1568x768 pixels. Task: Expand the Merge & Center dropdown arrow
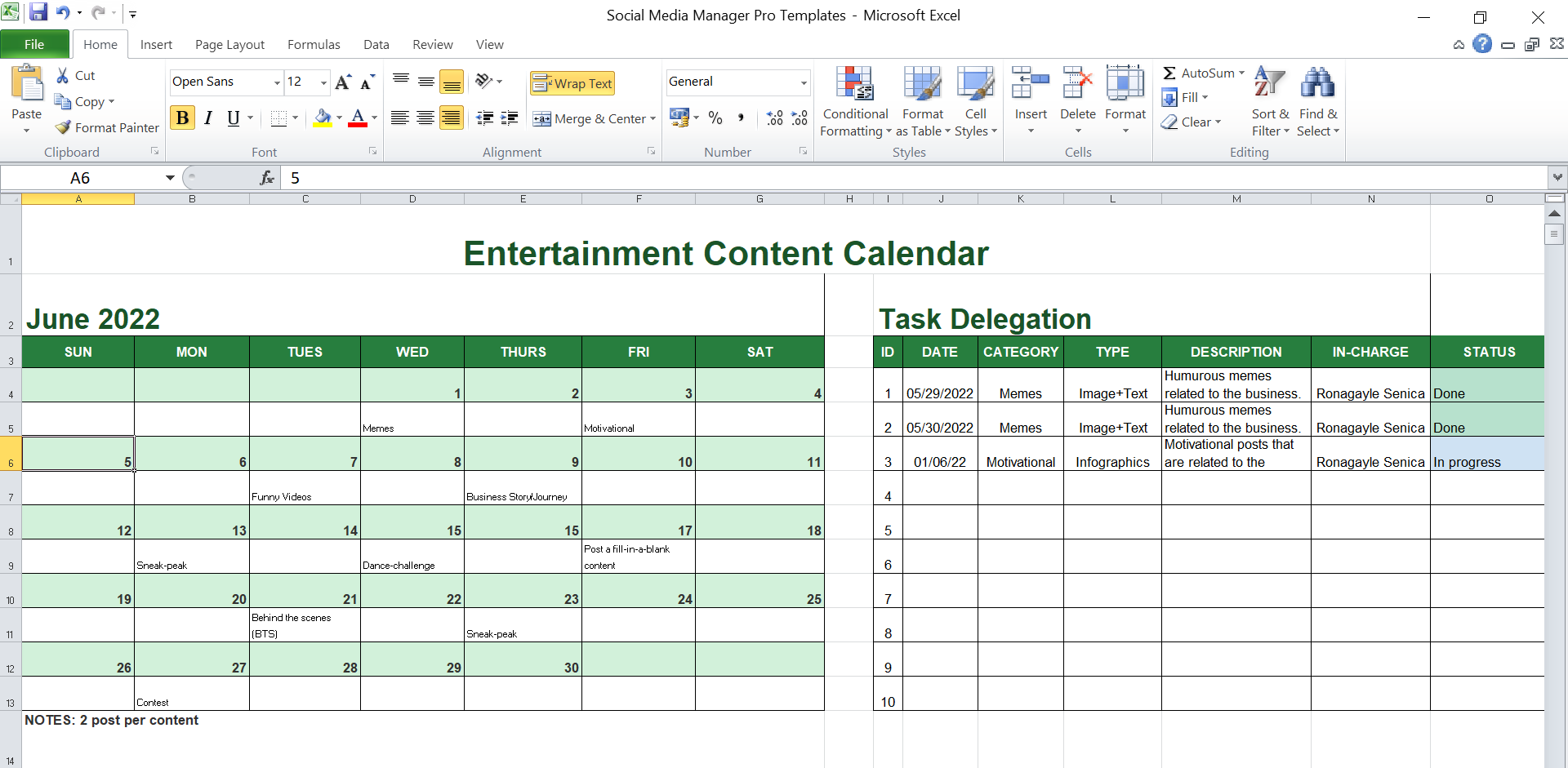pos(653,119)
